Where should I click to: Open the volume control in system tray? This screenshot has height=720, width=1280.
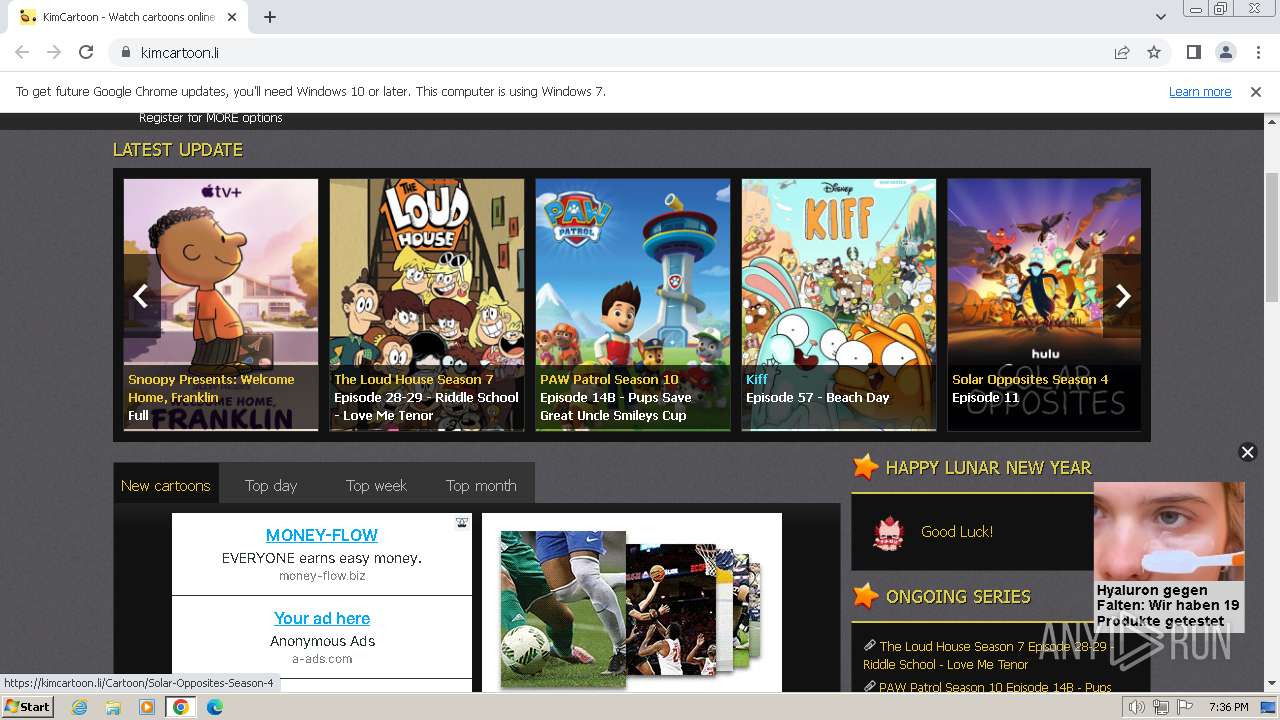(1137, 707)
